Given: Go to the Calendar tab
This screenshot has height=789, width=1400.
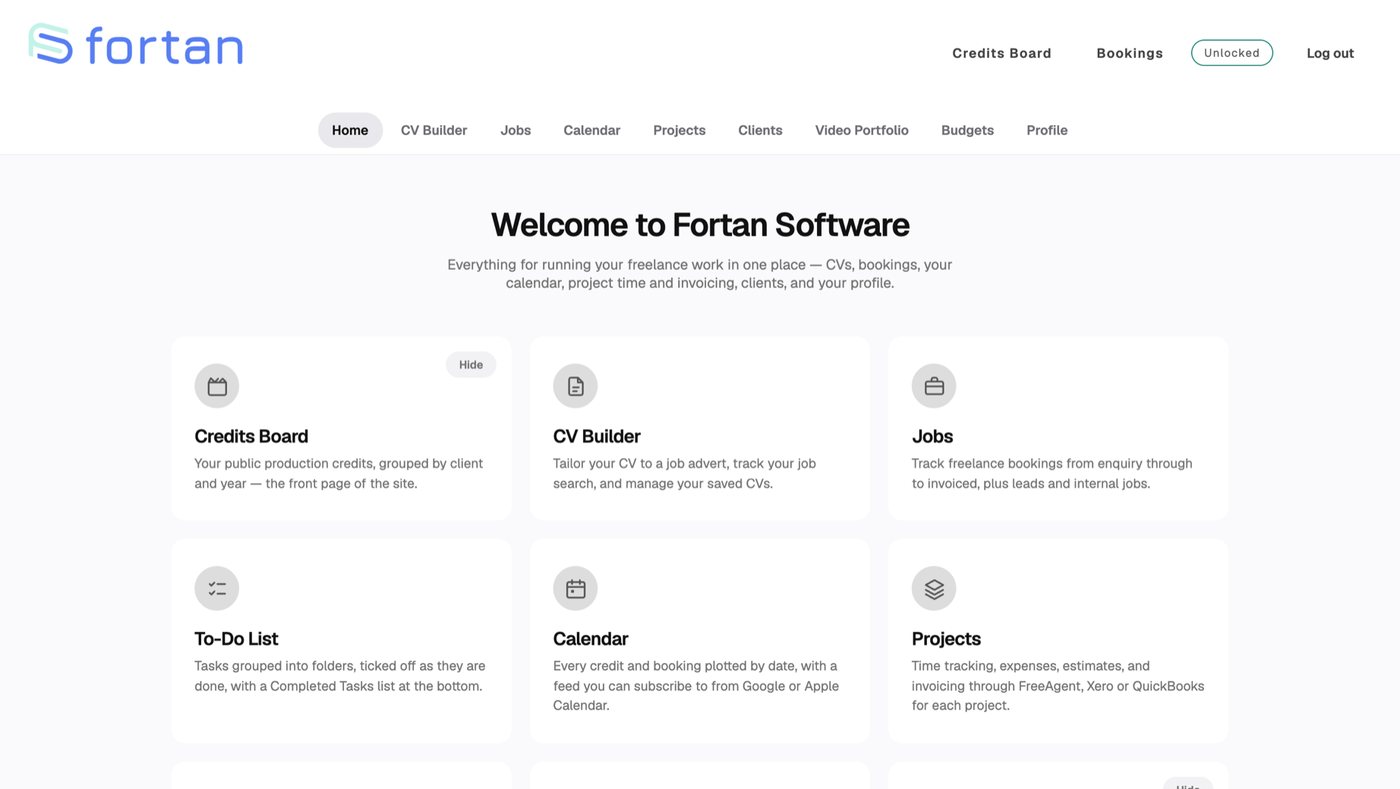Looking at the screenshot, I should (592, 130).
